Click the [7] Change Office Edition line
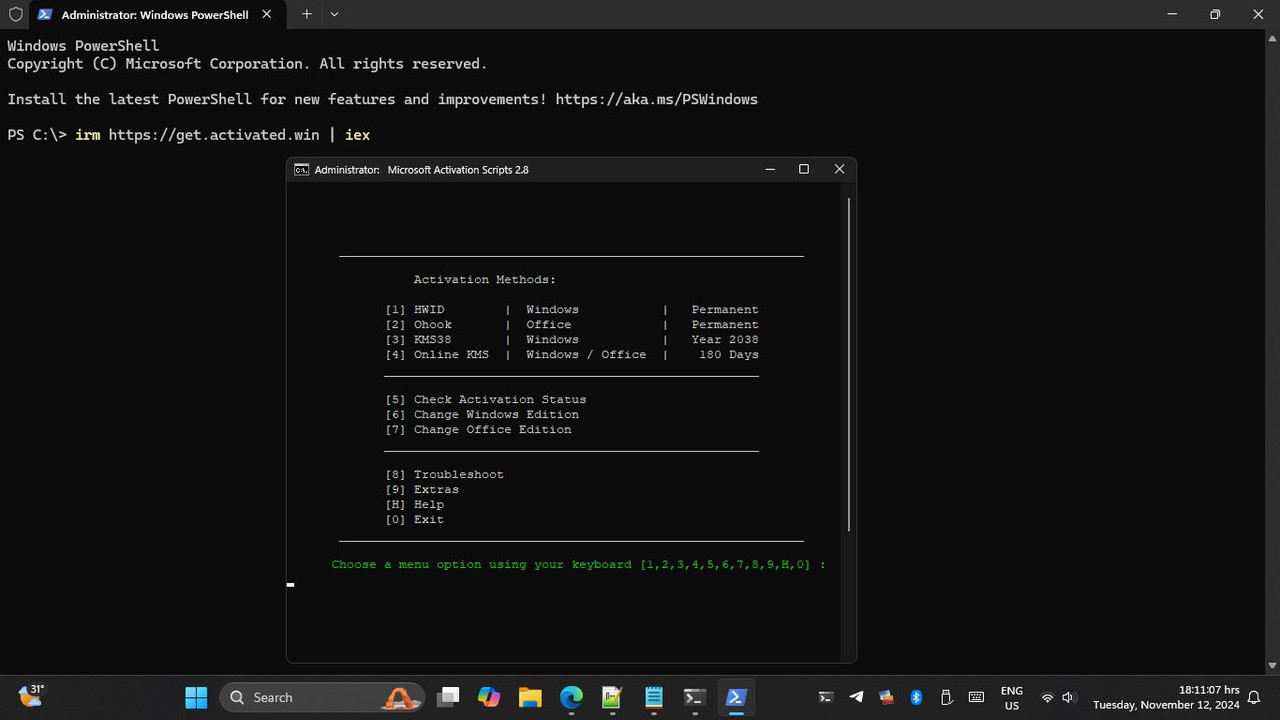The width and height of the screenshot is (1280, 720). click(x=479, y=430)
